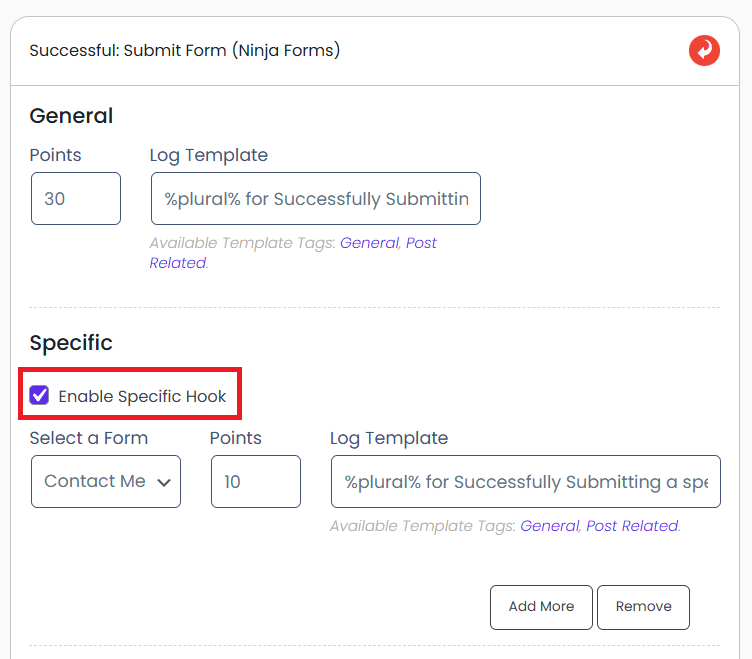Click the Select a Form label
This screenshot has height=659, width=752.
pyautogui.click(x=89, y=438)
